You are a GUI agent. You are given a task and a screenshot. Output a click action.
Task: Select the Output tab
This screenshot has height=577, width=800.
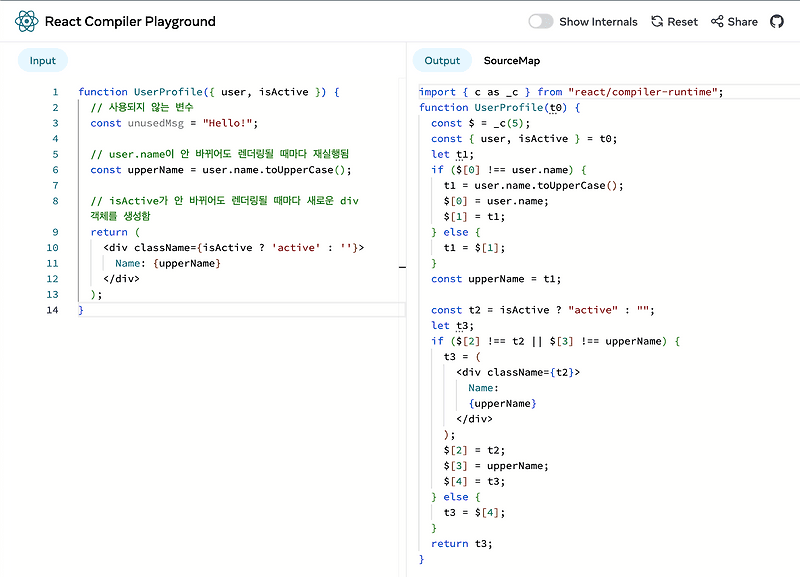click(x=442, y=61)
